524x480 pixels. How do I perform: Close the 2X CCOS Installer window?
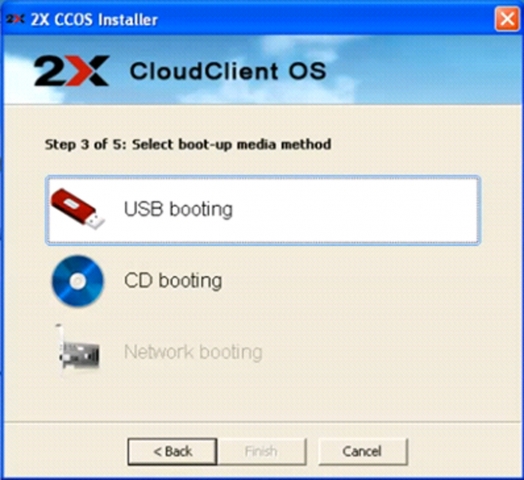coord(508,19)
